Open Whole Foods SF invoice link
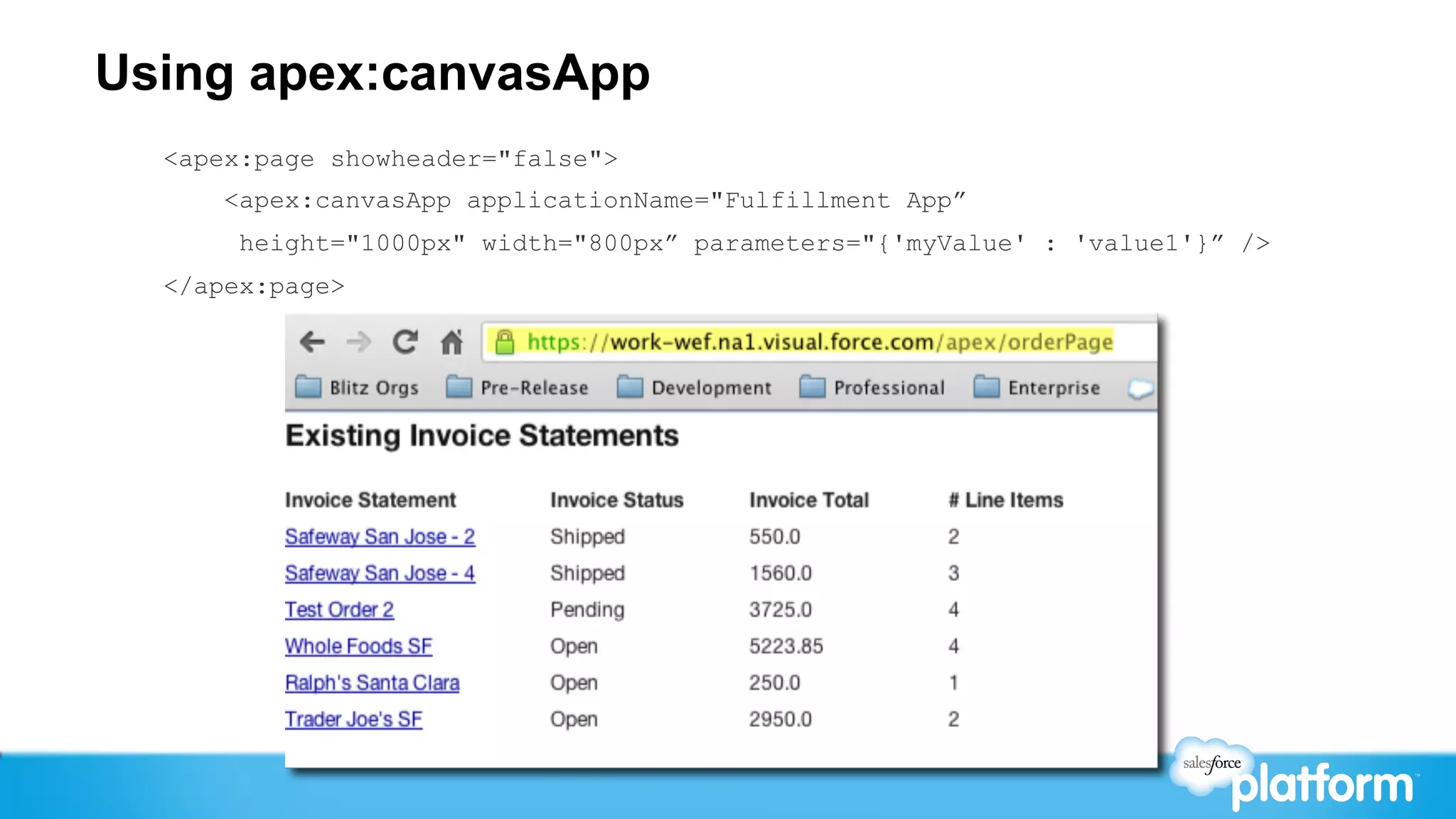This screenshot has height=819, width=1456. click(358, 646)
